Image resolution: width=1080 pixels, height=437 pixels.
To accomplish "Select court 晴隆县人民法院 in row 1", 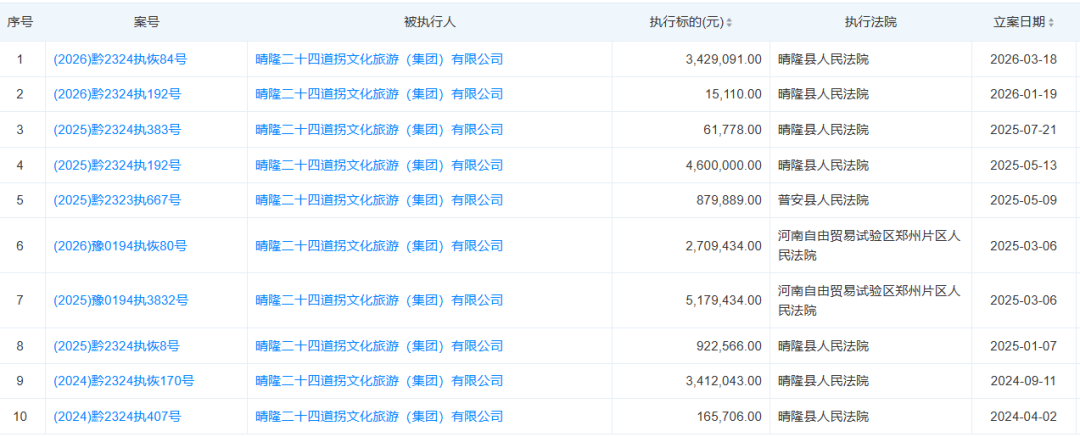I will (823, 59).
